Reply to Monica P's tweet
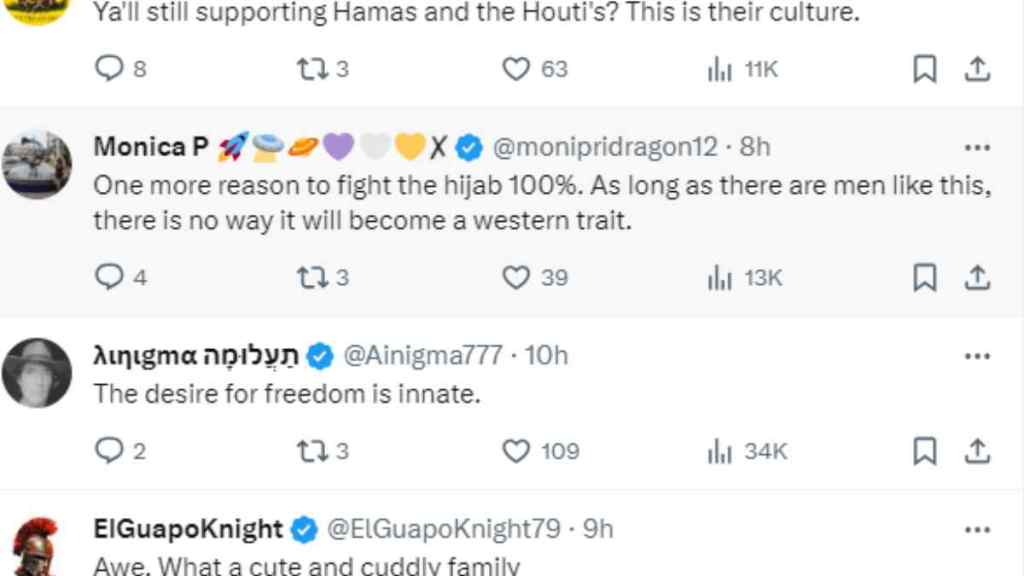The height and width of the screenshot is (576, 1024). [121, 277]
